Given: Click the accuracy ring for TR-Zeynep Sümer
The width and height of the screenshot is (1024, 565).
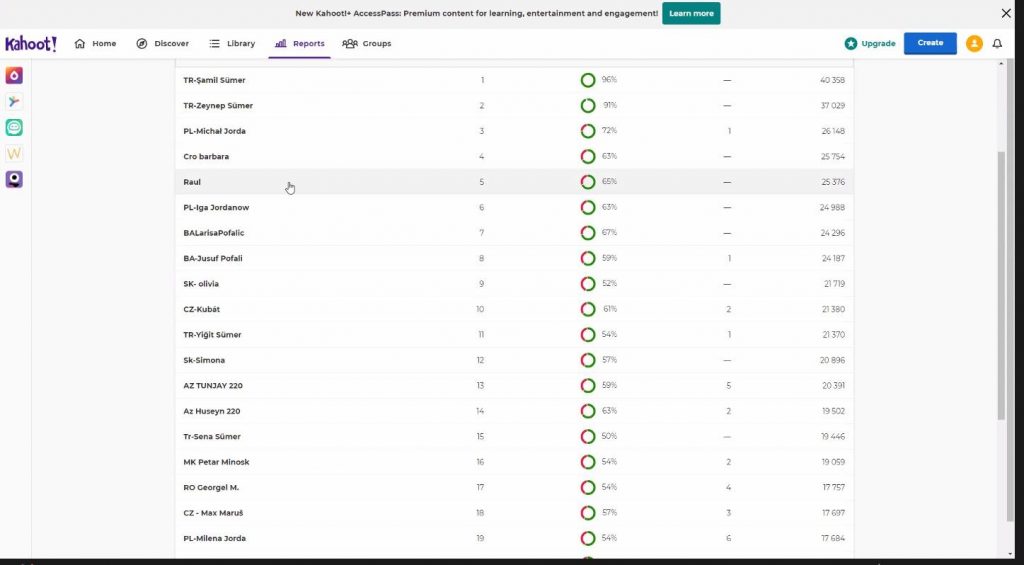Looking at the screenshot, I should tap(588, 106).
